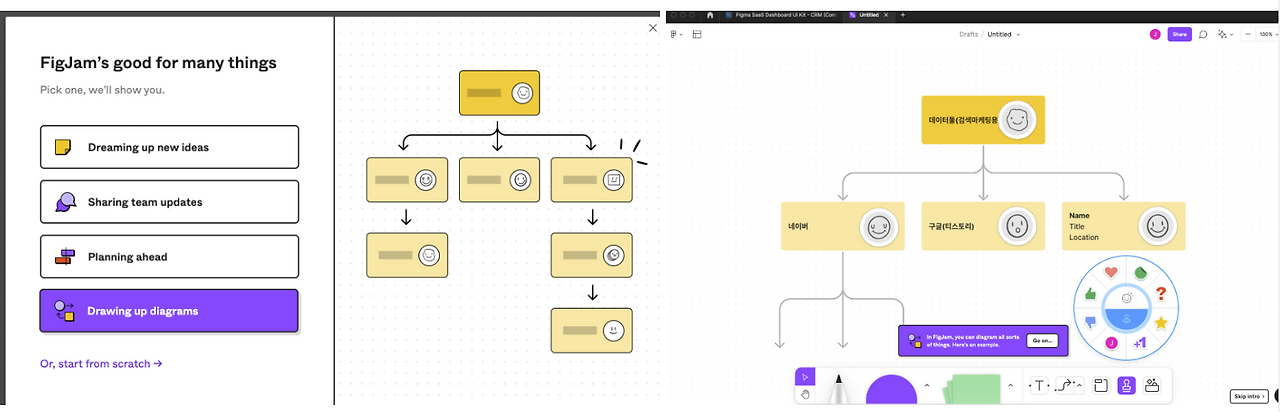The image size is (1280, 412).
Task: Switch to emote mode in the wheel center
Action: coord(1126,298)
